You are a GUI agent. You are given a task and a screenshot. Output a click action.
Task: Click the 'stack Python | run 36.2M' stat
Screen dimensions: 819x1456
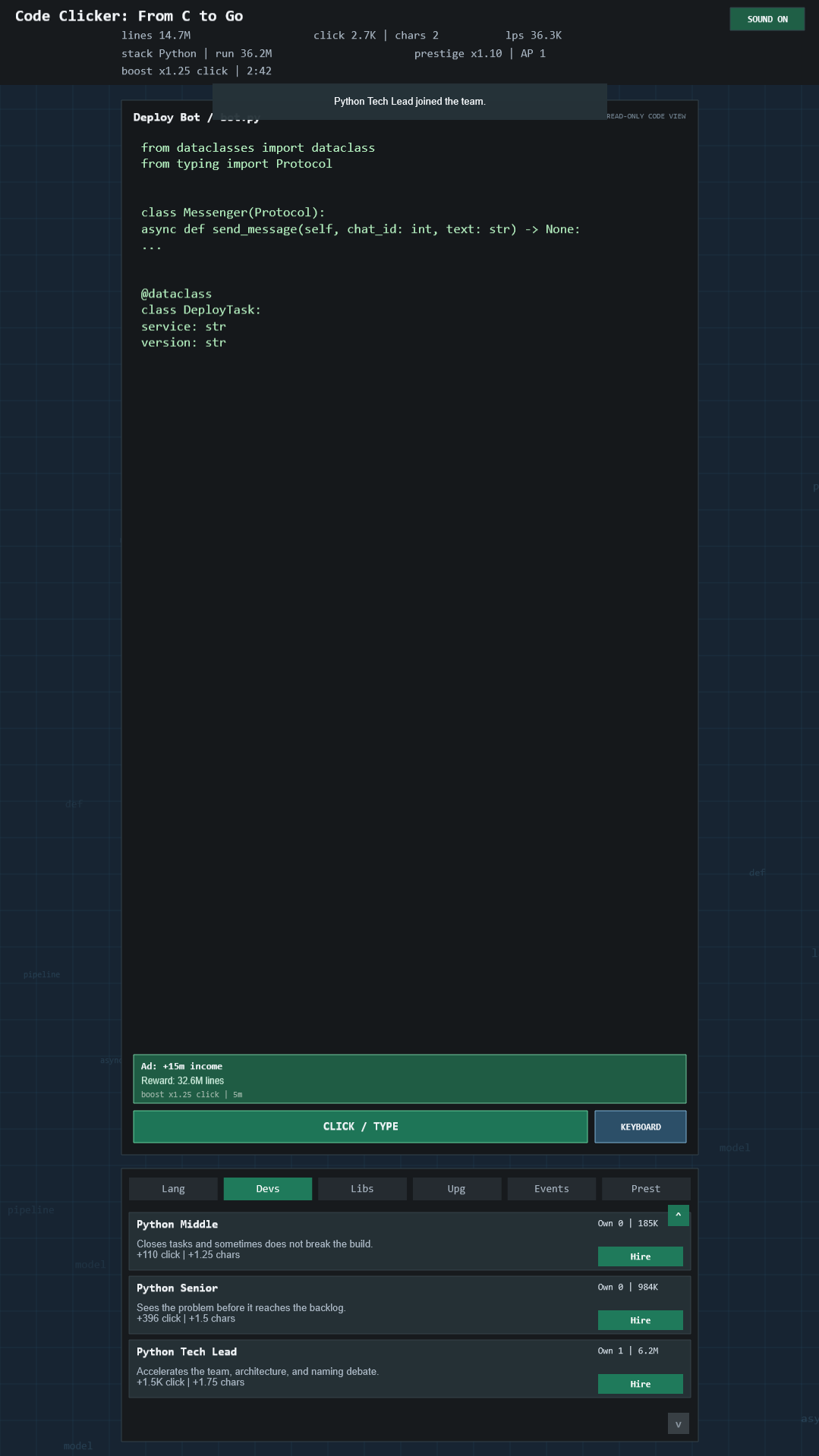(x=197, y=54)
